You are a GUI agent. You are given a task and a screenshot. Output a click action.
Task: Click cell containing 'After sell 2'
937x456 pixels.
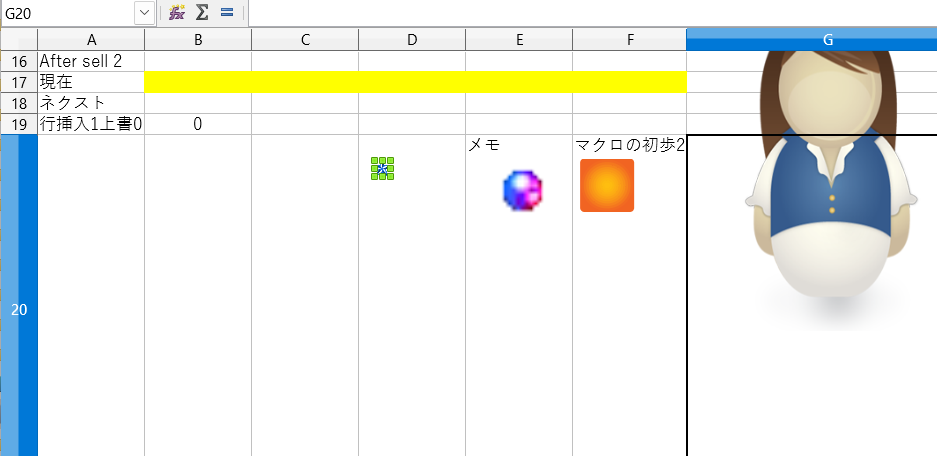pyautogui.click(x=91, y=61)
